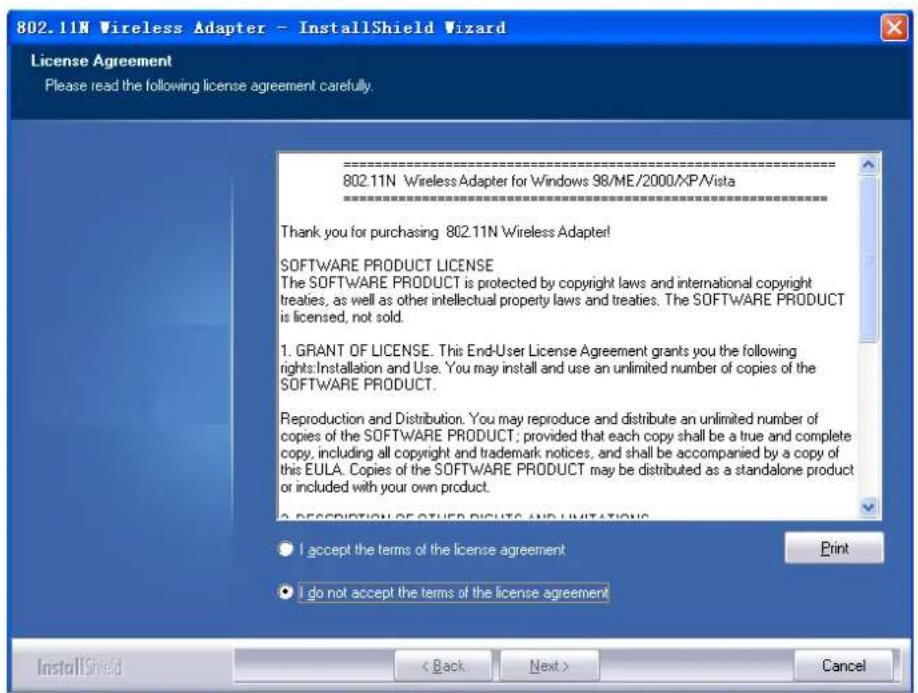
Task: Click the '802.11N Wireless Adapter for Windows' header line
Action: 539,181
